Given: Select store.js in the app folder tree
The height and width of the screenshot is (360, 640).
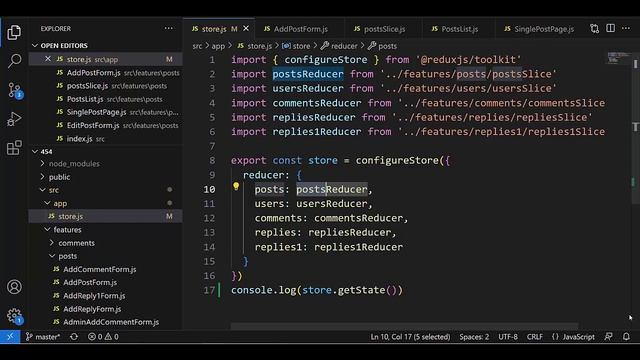Looking at the screenshot, I should coord(105,216).
